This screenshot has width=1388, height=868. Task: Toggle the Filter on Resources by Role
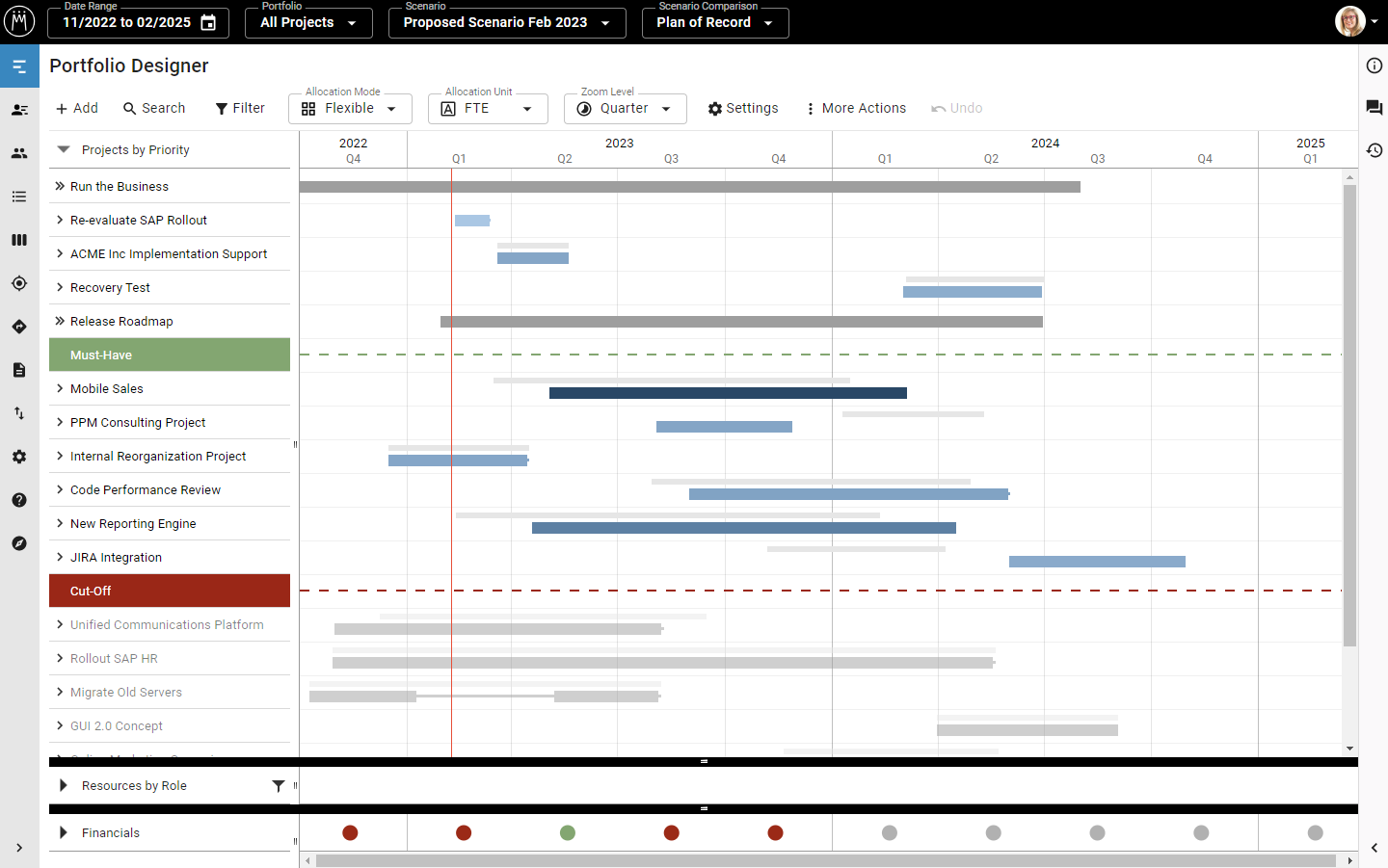click(278, 785)
